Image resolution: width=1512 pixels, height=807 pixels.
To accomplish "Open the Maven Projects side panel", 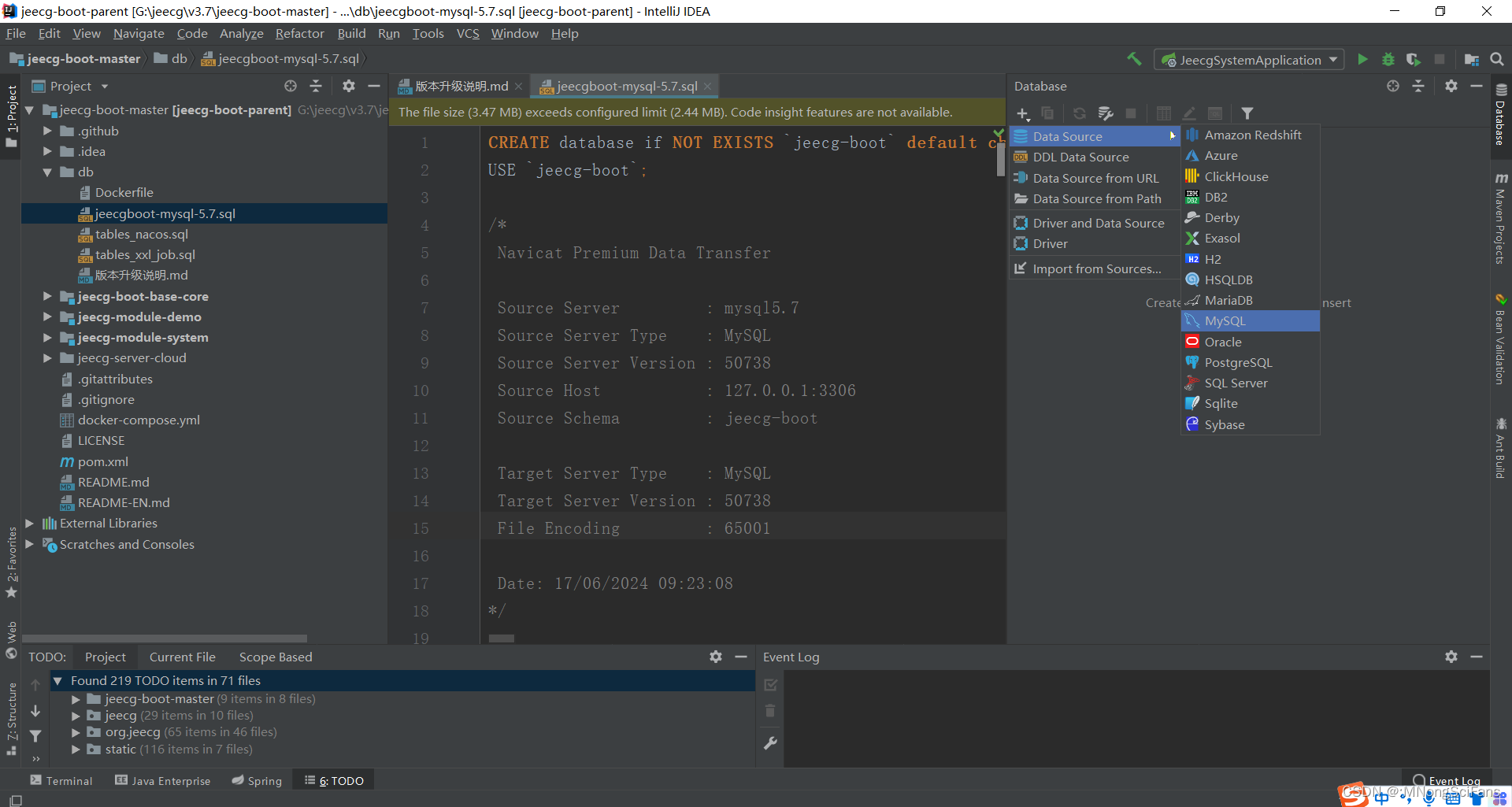I will [1500, 218].
